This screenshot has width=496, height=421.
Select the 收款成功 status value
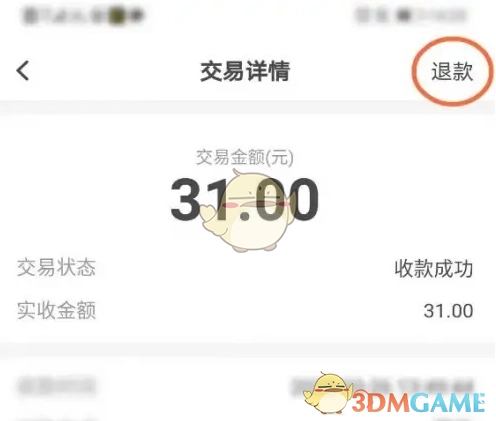pyautogui.click(x=434, y=269)
